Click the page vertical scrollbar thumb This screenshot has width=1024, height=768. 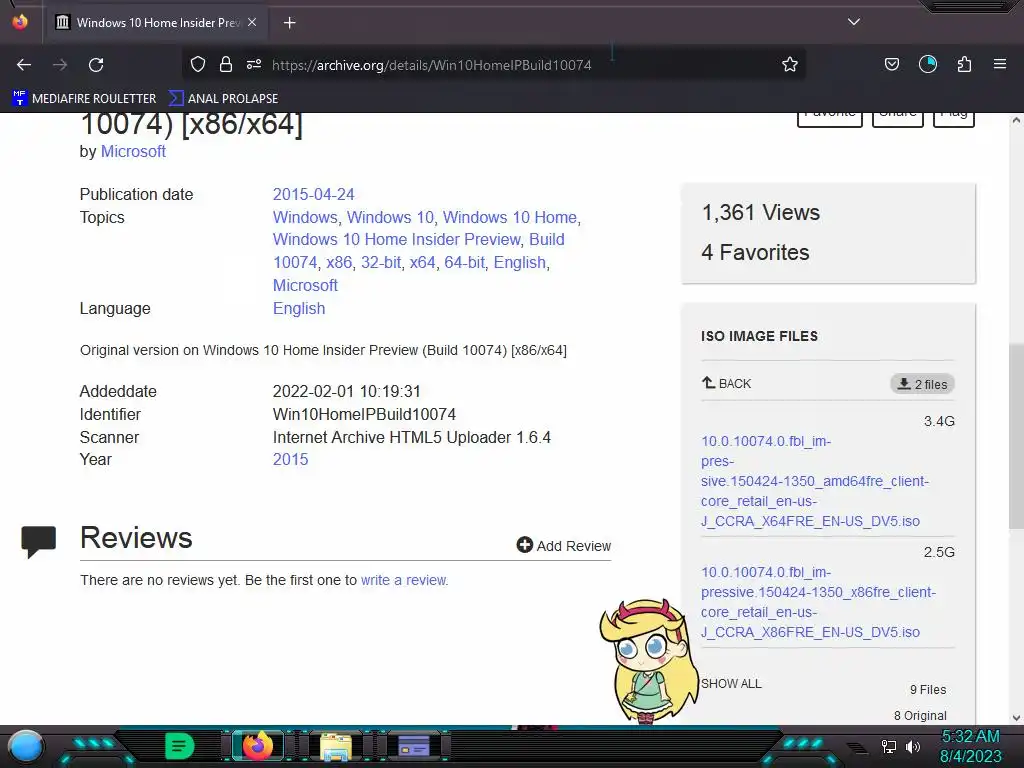pyautogui.click(x=1016, y=436)
